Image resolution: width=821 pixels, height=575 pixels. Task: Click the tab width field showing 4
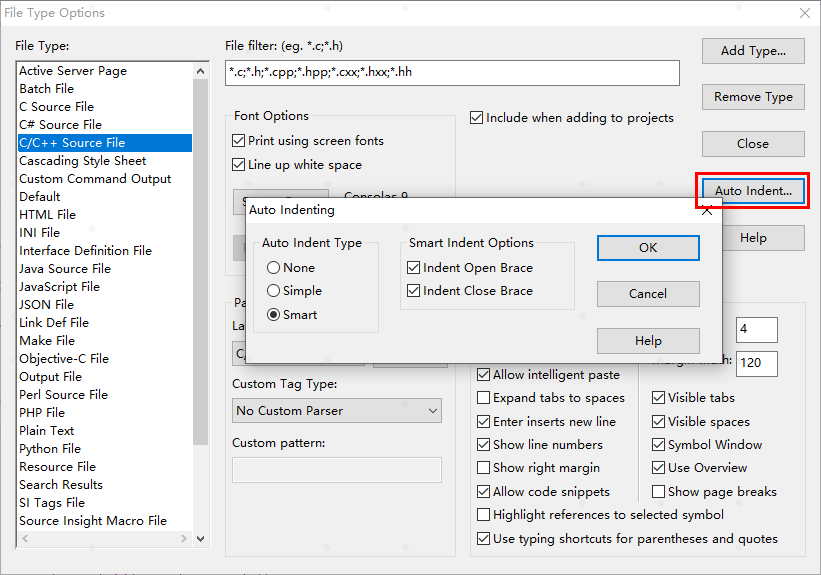click(757, 330)
